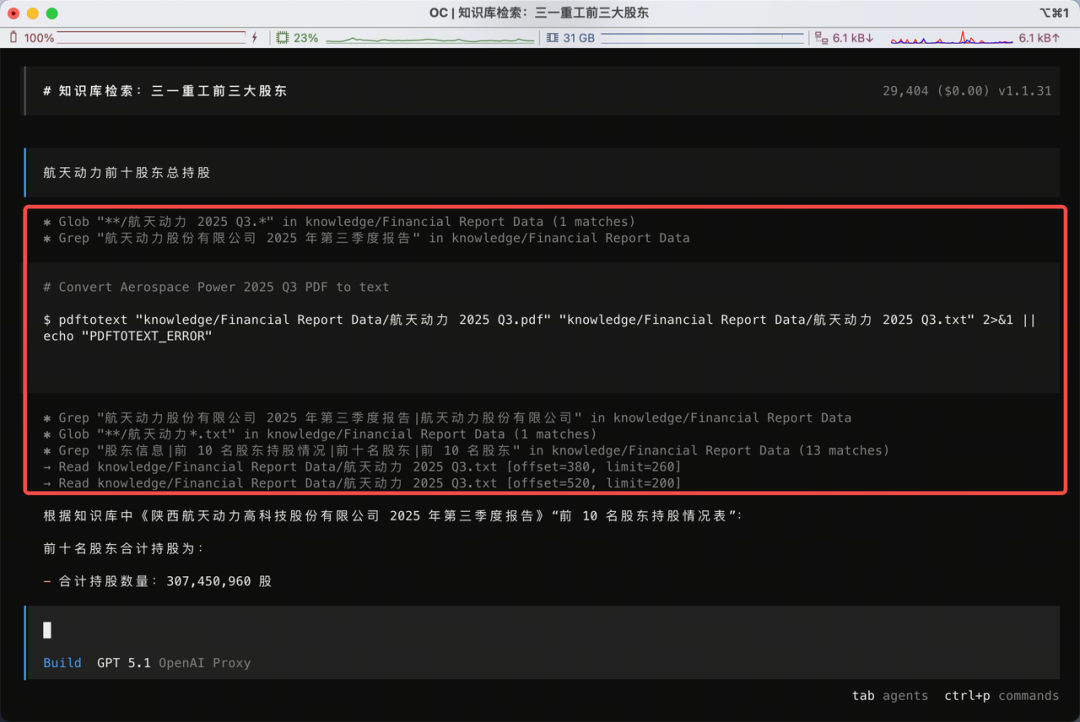Click the memory RAM icon
This screenshot has height=722, width=1080.
(x=552, y=38)
